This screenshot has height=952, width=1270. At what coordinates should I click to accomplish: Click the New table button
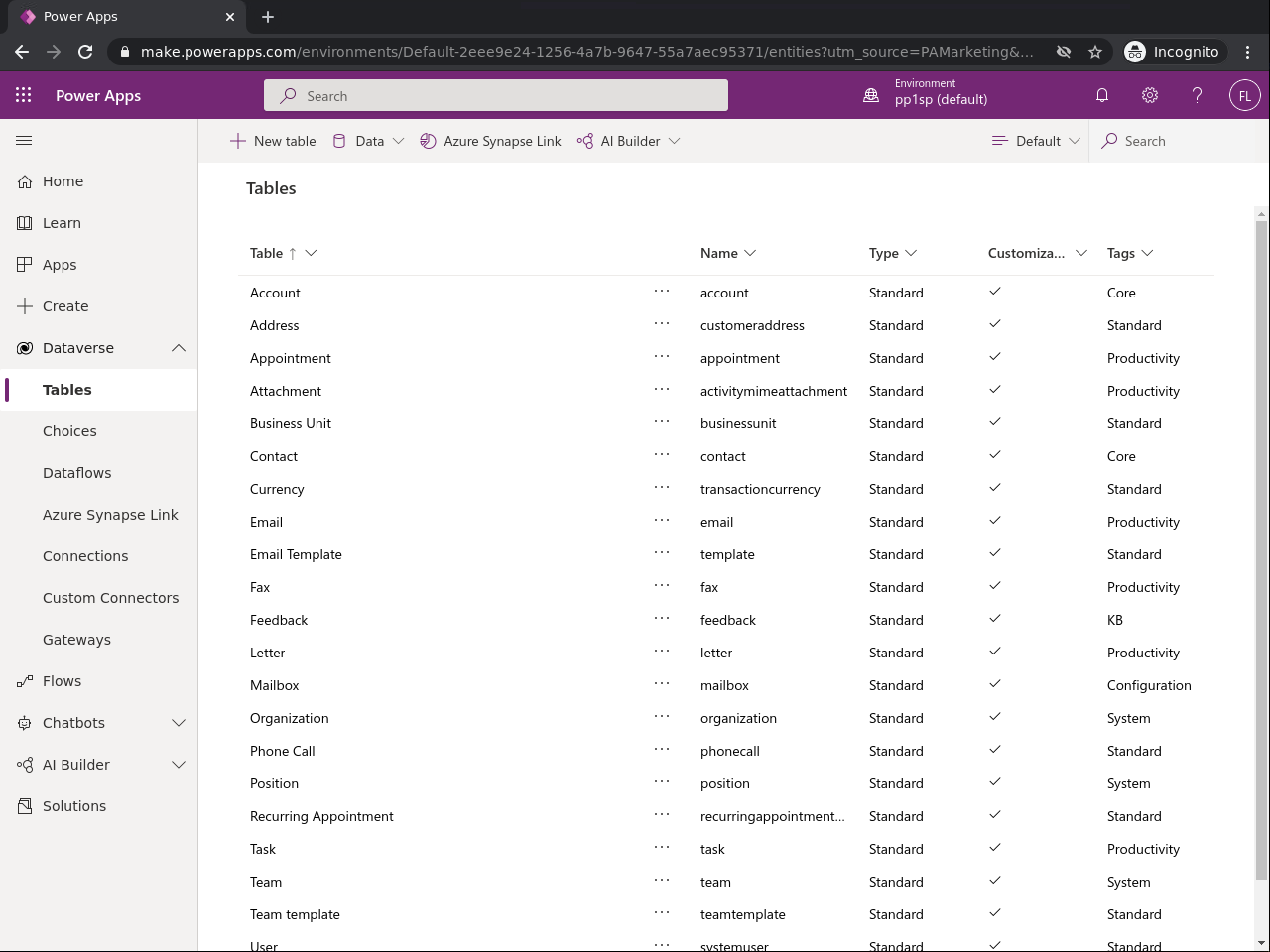[273, 141]
